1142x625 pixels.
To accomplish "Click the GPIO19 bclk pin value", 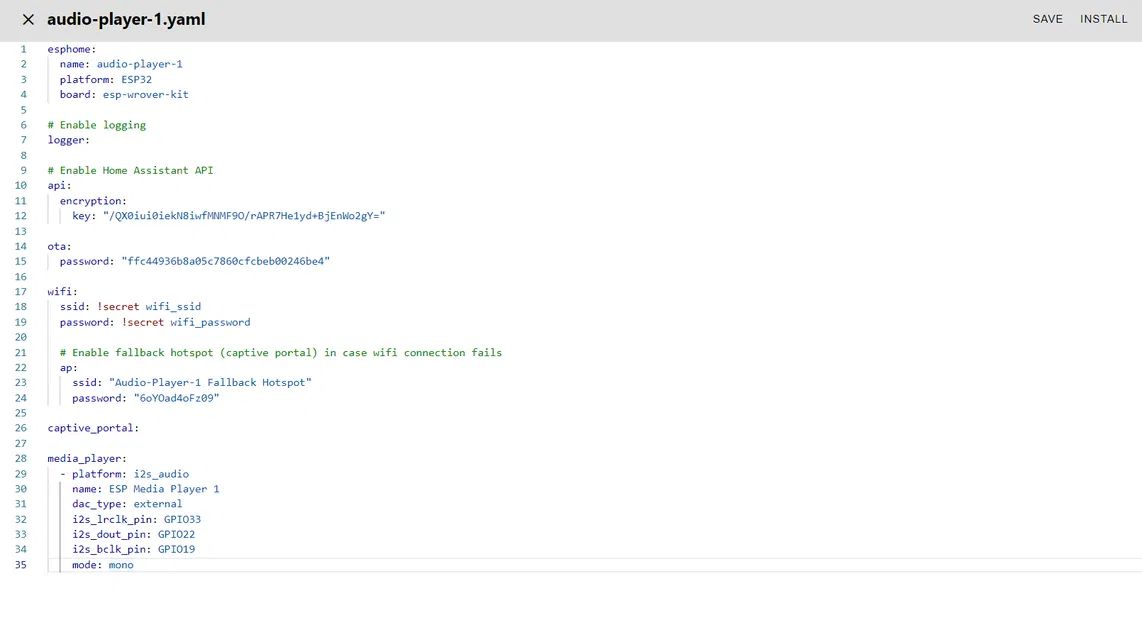I will 176,550.
